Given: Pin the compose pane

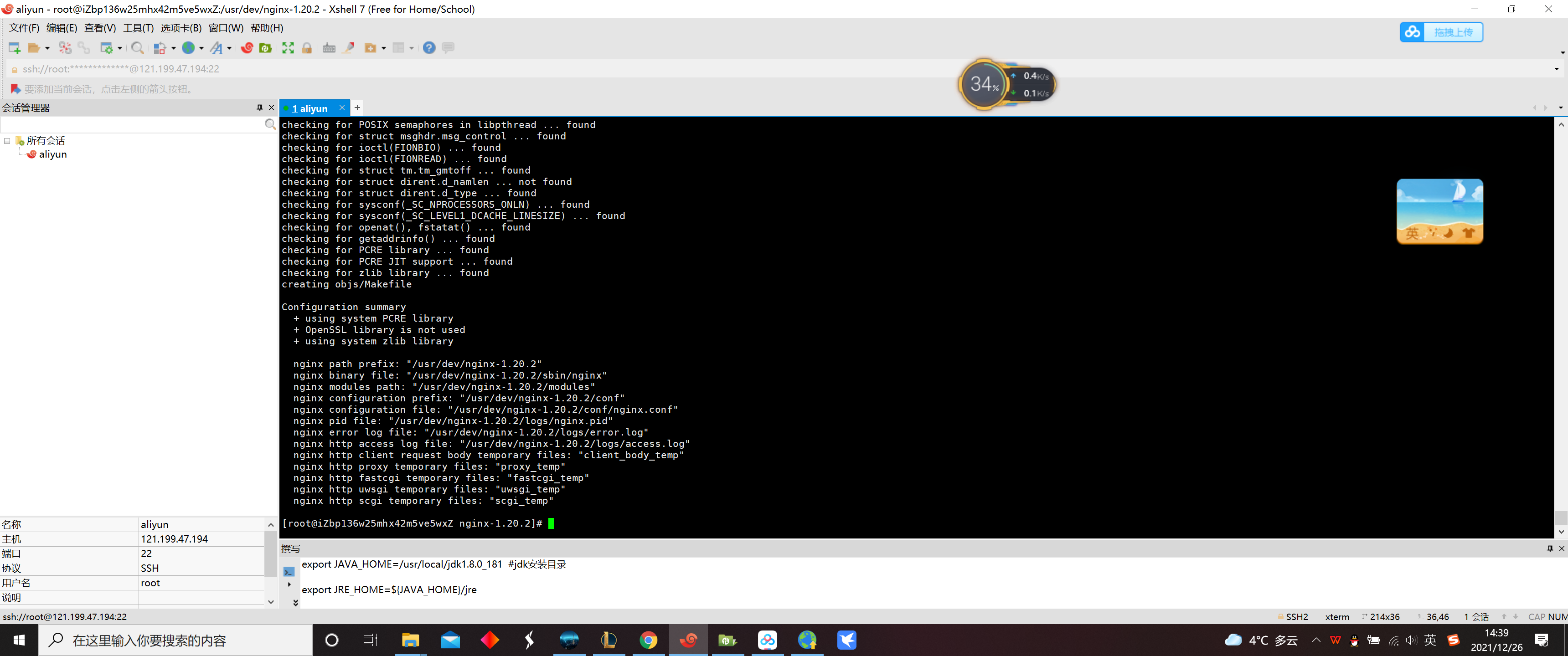Looking at the screenshot, I should point(1550,548).
